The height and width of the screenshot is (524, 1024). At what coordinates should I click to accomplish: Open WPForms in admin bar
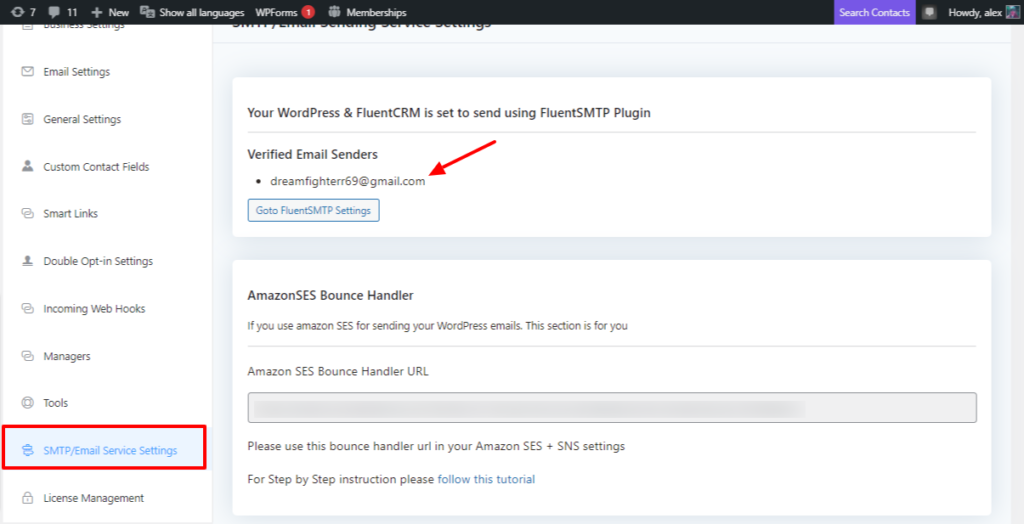coord(276,12)
